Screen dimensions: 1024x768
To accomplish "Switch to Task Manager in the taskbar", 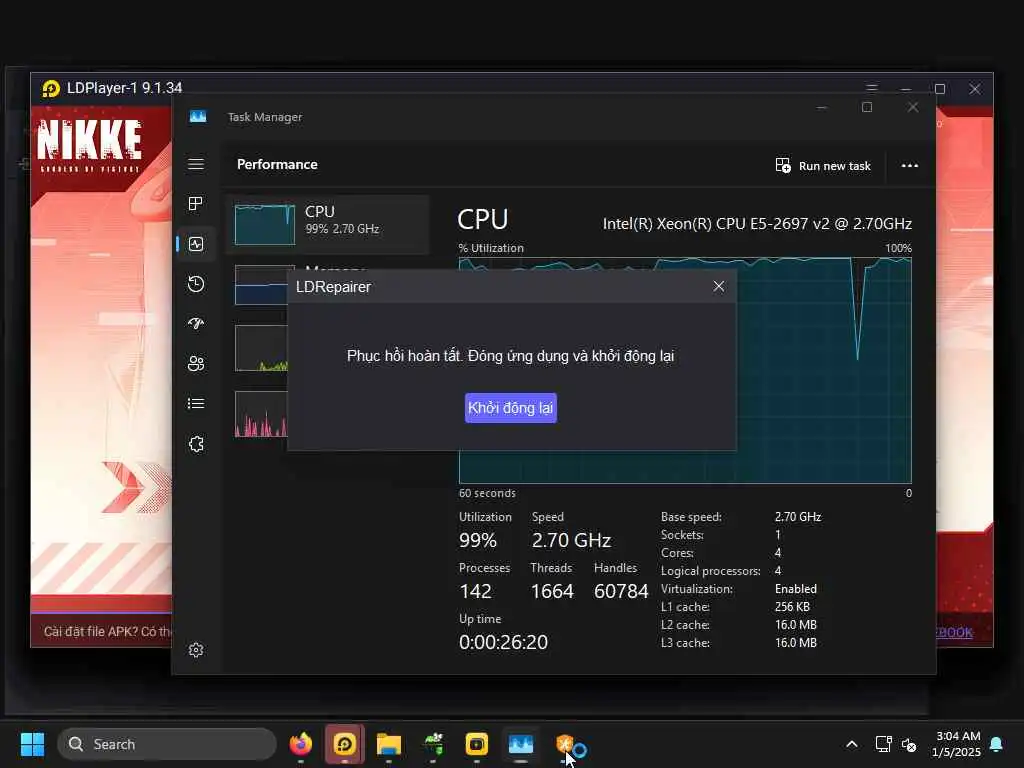I will 520,744.
